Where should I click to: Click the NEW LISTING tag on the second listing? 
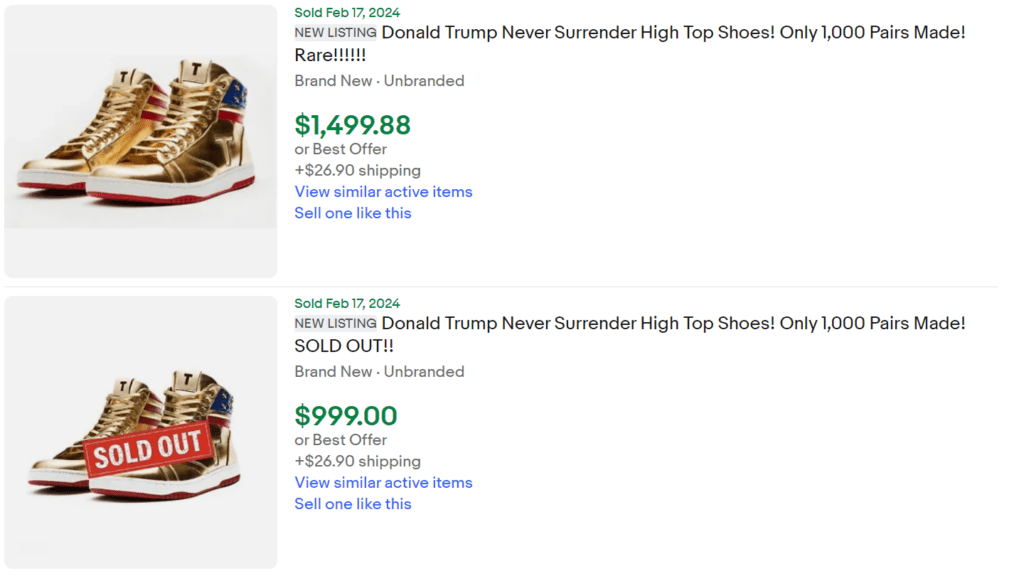pyautogui.click(x=335, y=323)
